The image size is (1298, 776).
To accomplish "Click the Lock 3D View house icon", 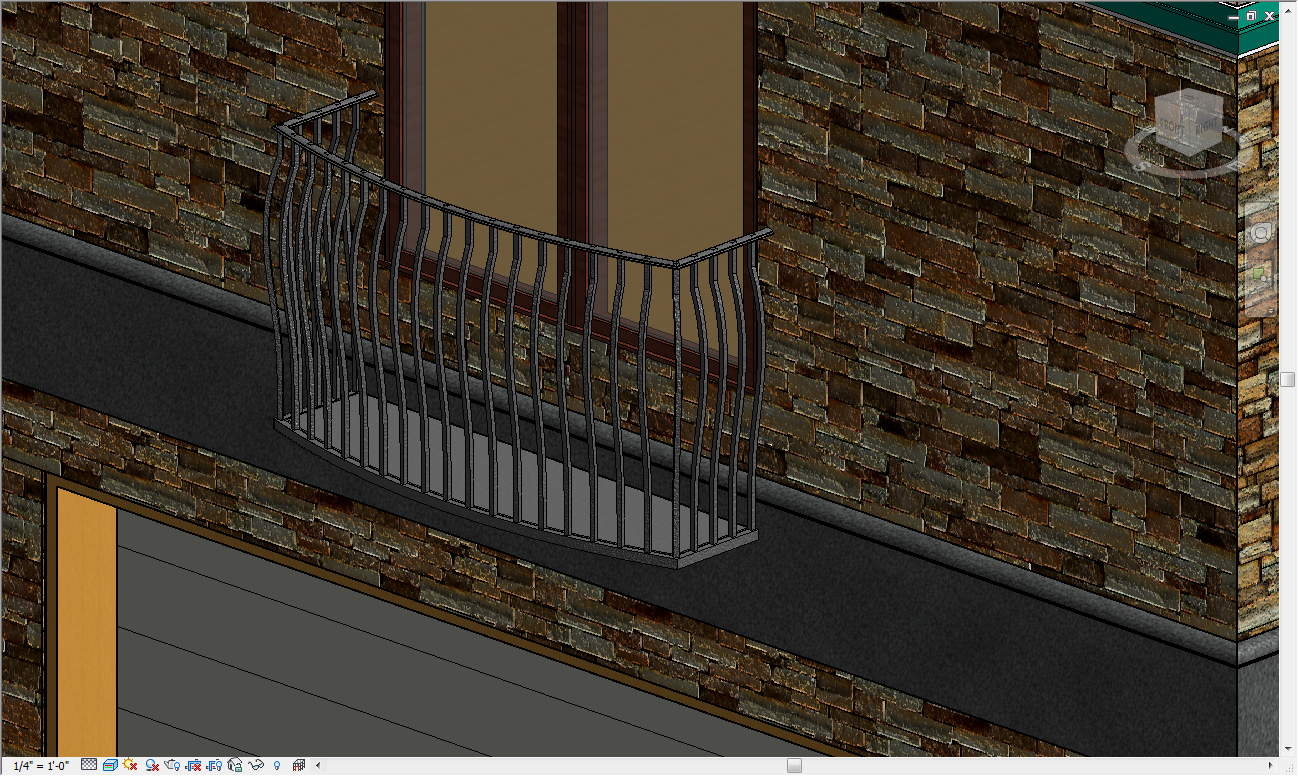I will [x=235, y=766].
